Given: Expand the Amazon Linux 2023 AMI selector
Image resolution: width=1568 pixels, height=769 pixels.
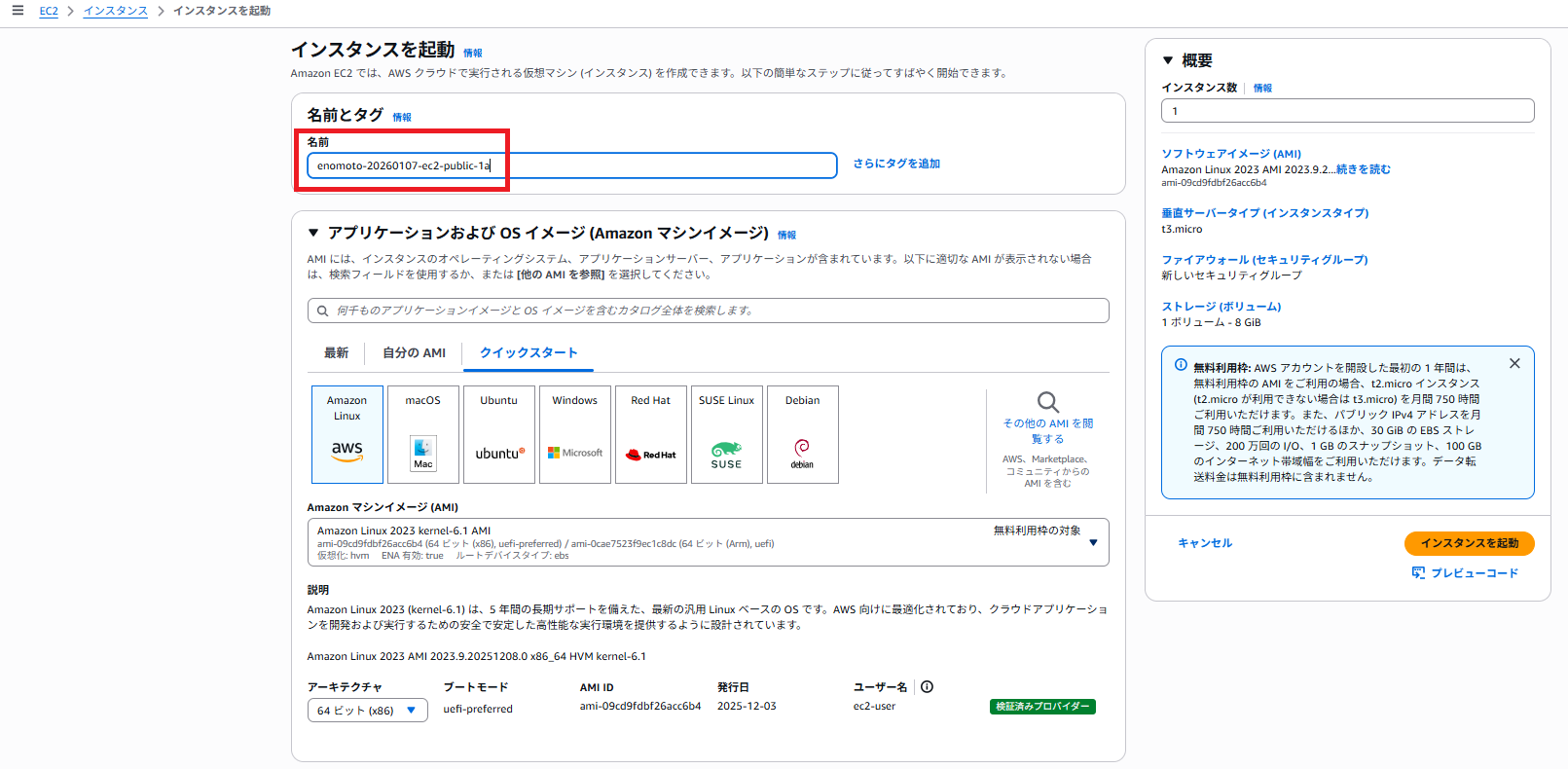Looking at the screenshot, I should [1093, 543].
